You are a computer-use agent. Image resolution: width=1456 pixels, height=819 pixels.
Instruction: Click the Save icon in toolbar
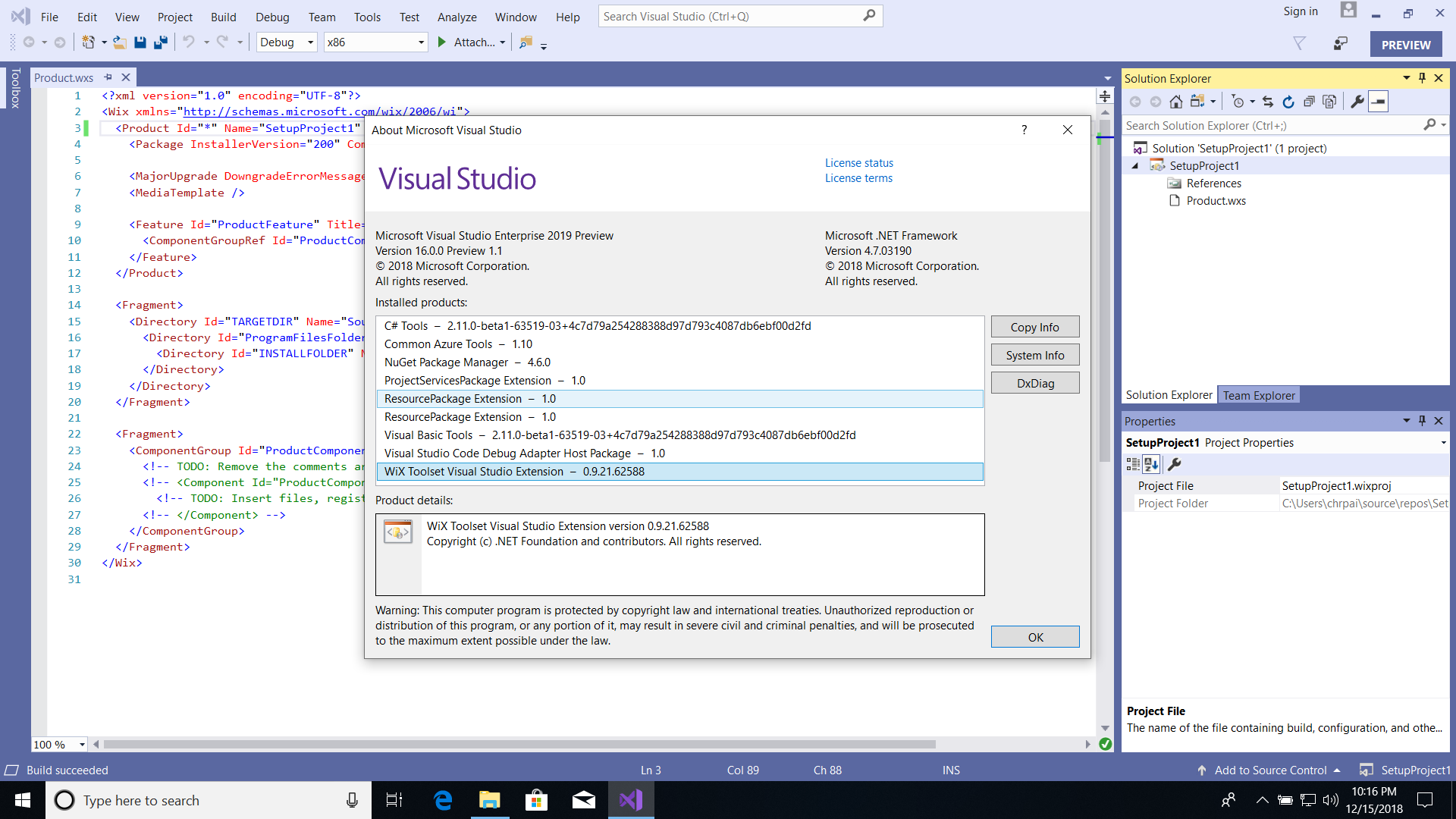[x=140, y=42]
